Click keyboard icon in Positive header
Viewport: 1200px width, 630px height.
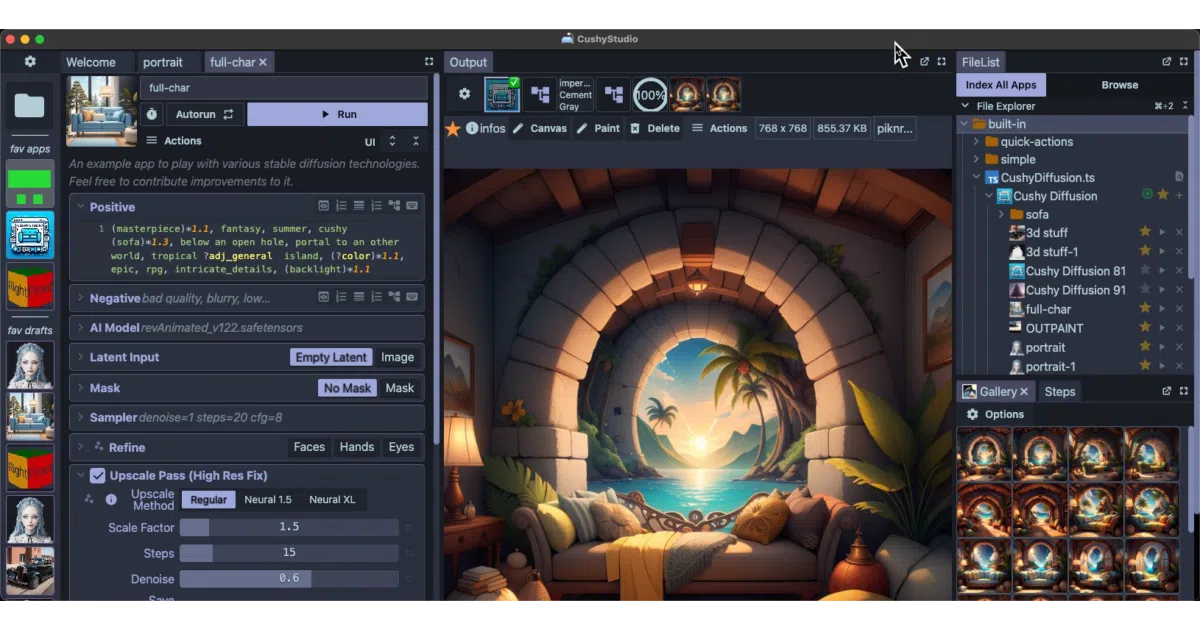tap(412, 206)
